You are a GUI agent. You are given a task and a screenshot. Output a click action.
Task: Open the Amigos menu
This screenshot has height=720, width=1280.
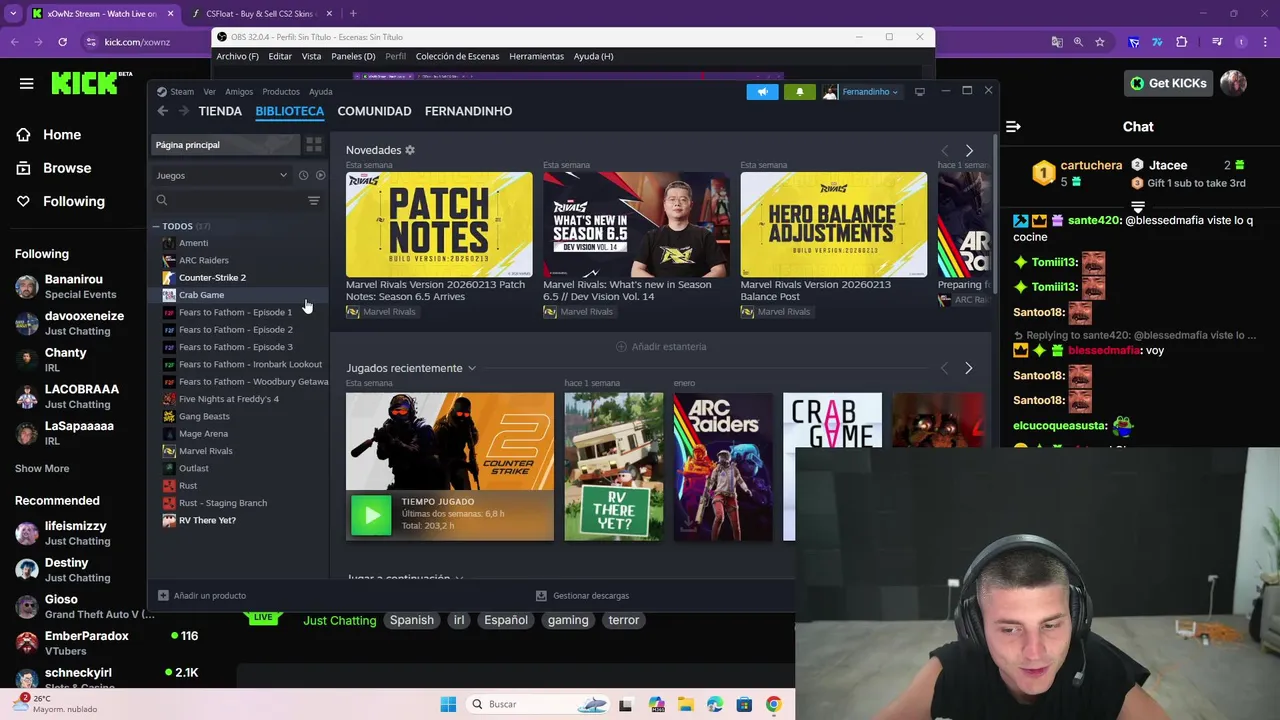[239, 92]
